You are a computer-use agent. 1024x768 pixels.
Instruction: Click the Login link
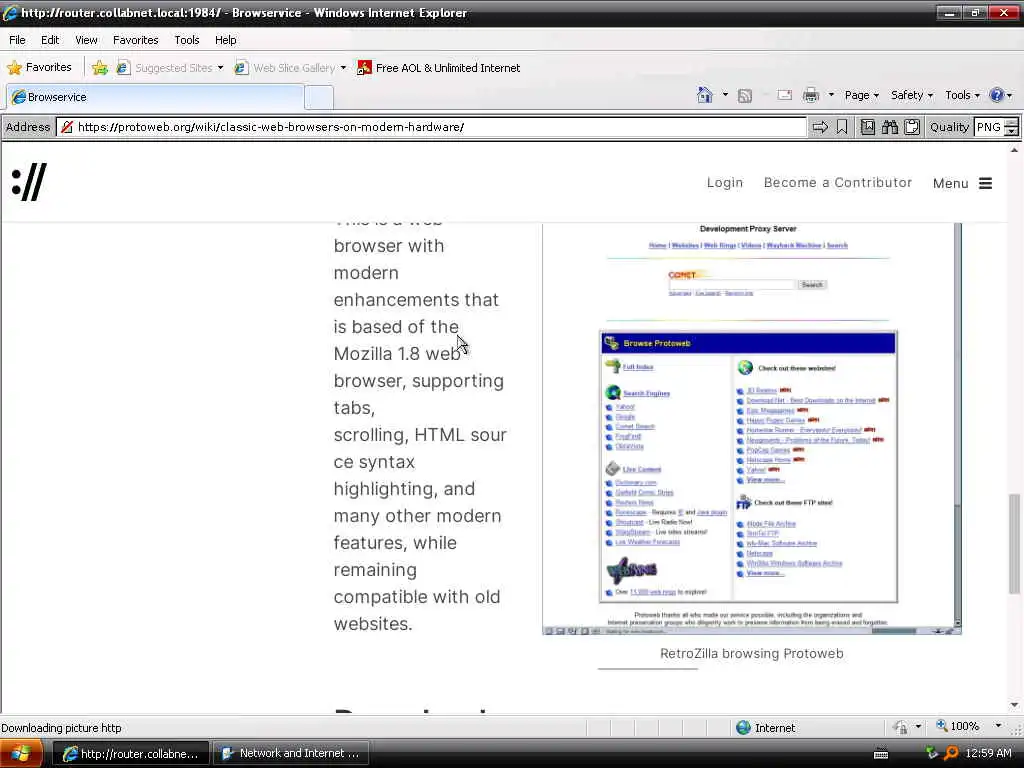point(725,183)
